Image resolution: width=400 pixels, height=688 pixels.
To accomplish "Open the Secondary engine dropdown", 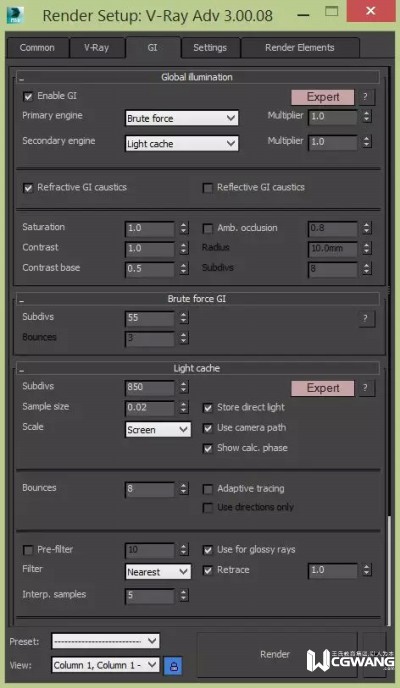I will (x=182, y=143).
